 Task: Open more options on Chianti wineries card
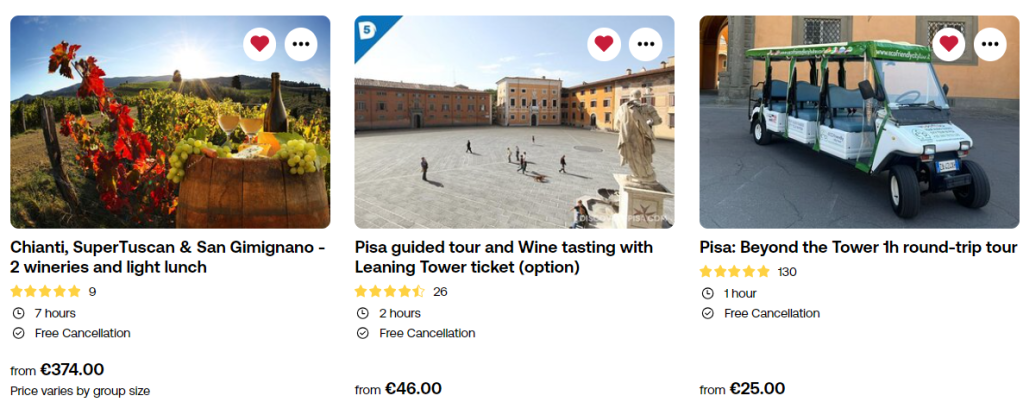pyautogui.click(x=302, y=44)
